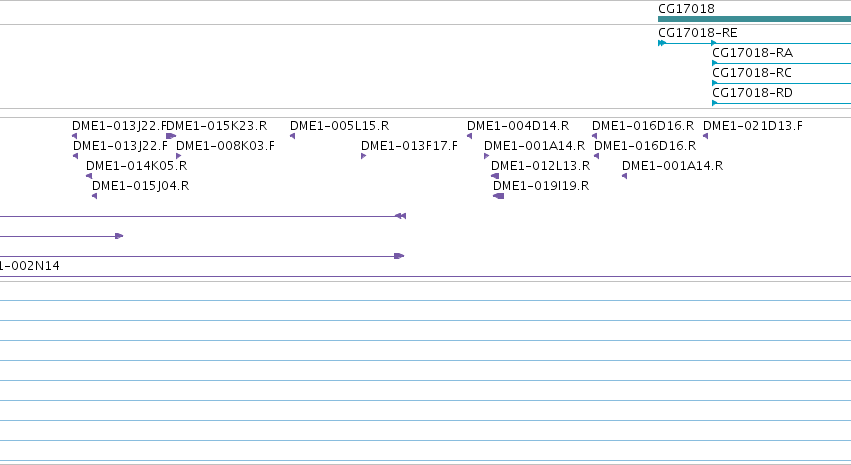Select BAC end label DME1-015K23.R
Viewport: 851px width, 465px height.
point(218,126)
